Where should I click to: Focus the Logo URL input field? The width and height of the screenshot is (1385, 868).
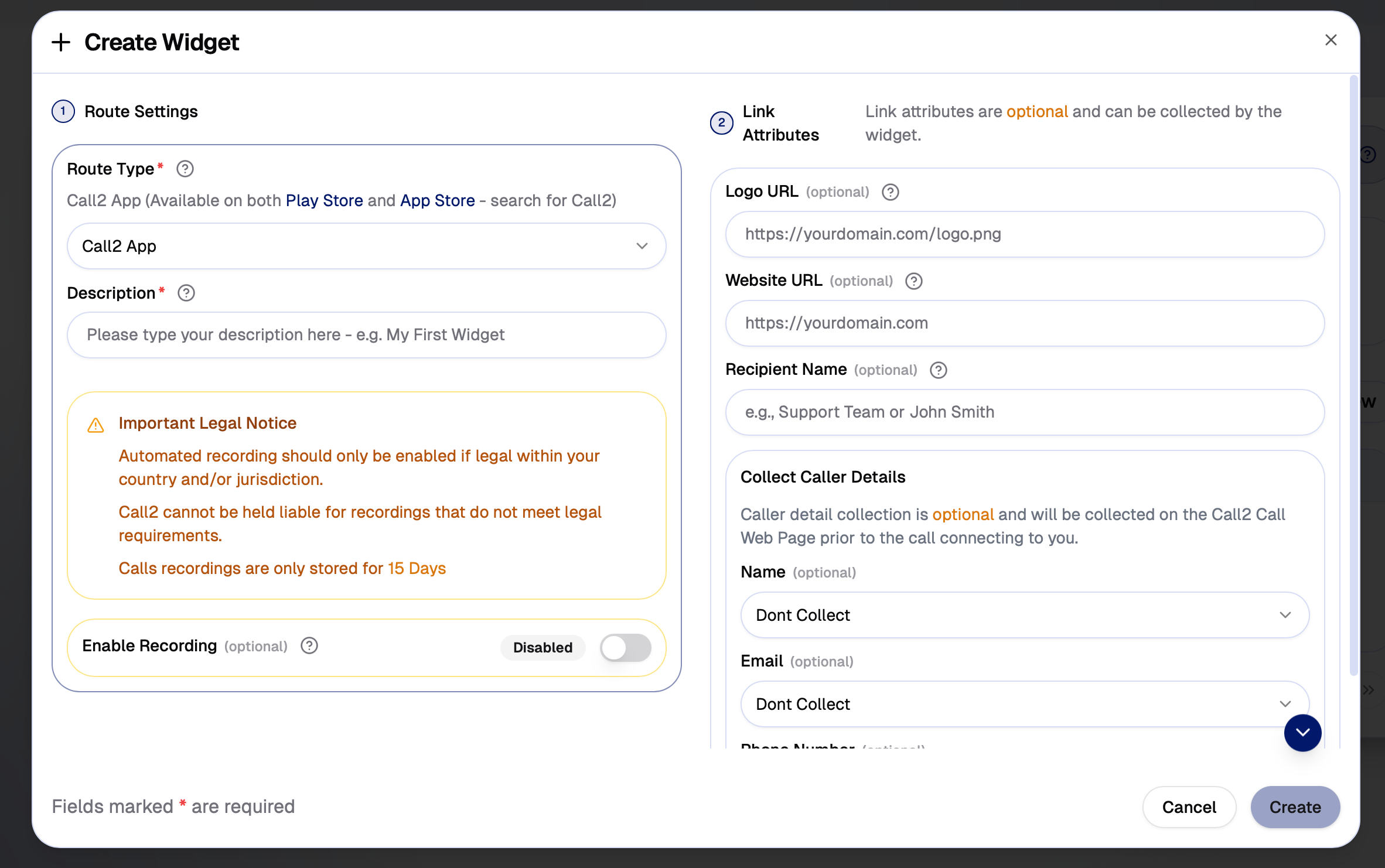click(1025, 234)
